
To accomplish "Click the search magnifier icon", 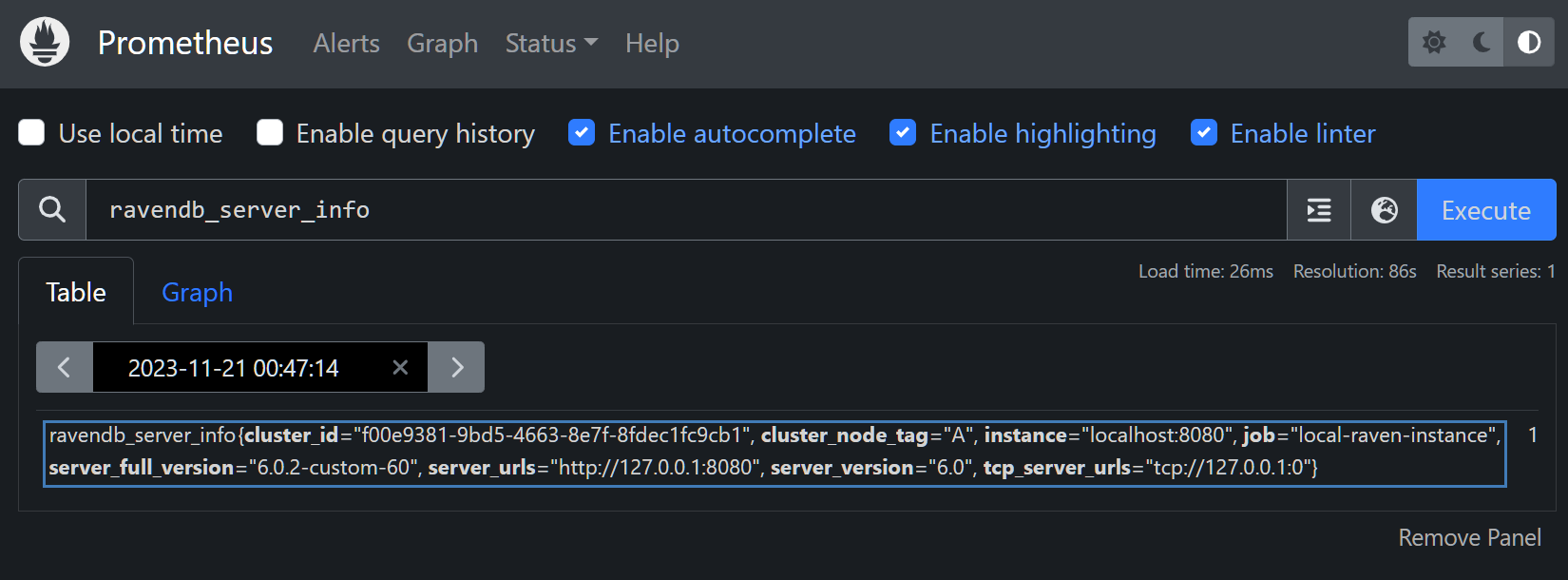I will 52,209.
